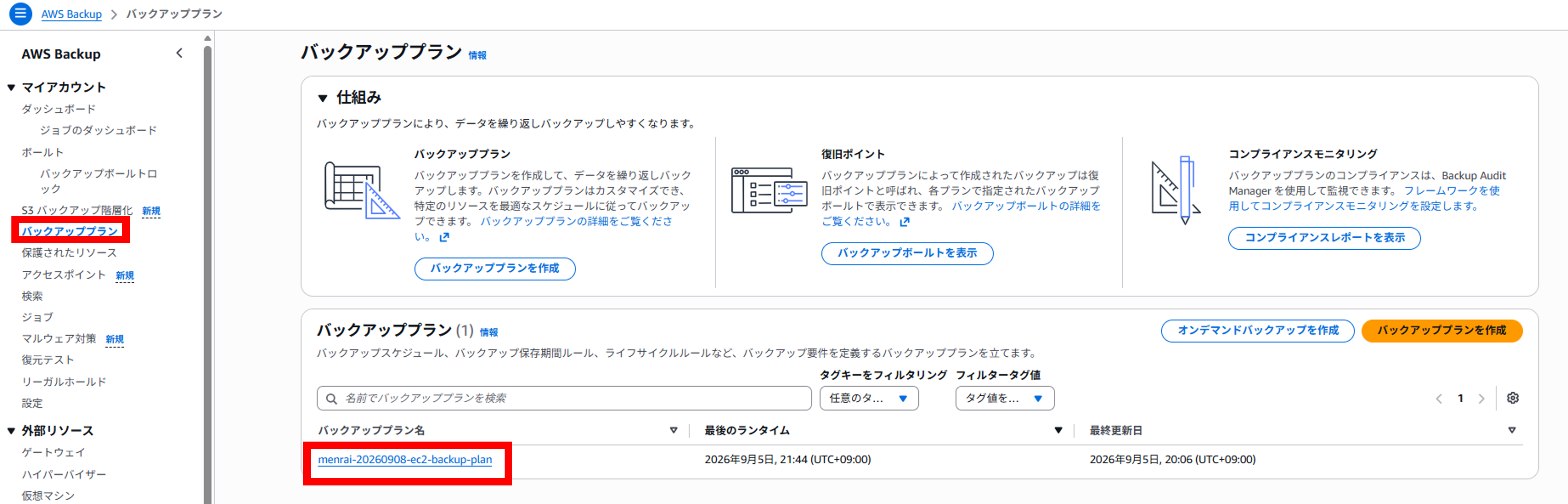Open the 任意のタ… tag key dropdown
The width and height of the screenshot is (1568, 504).
click(x=868, y=398)
